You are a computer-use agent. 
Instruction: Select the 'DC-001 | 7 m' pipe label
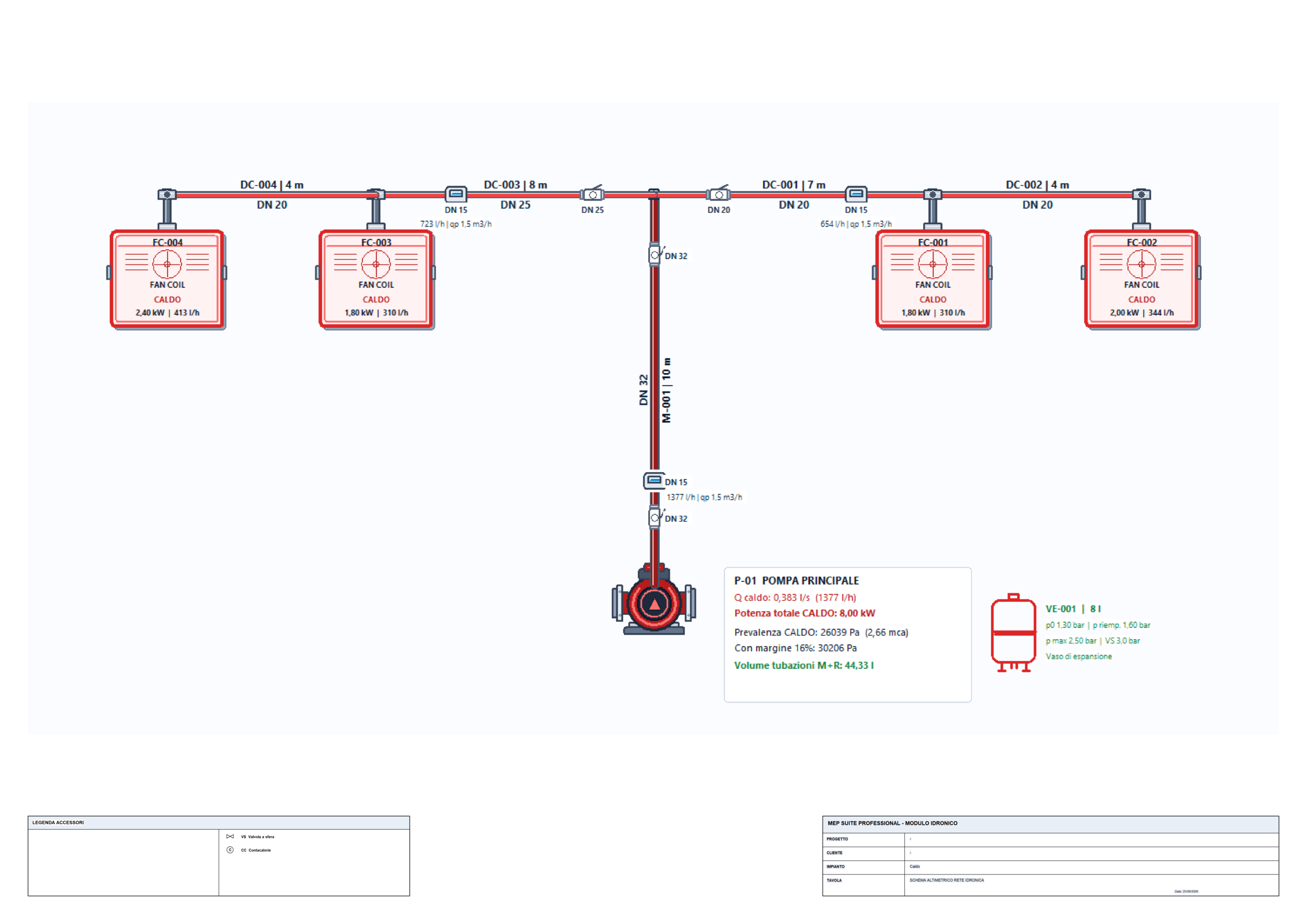tap(793, 184)
